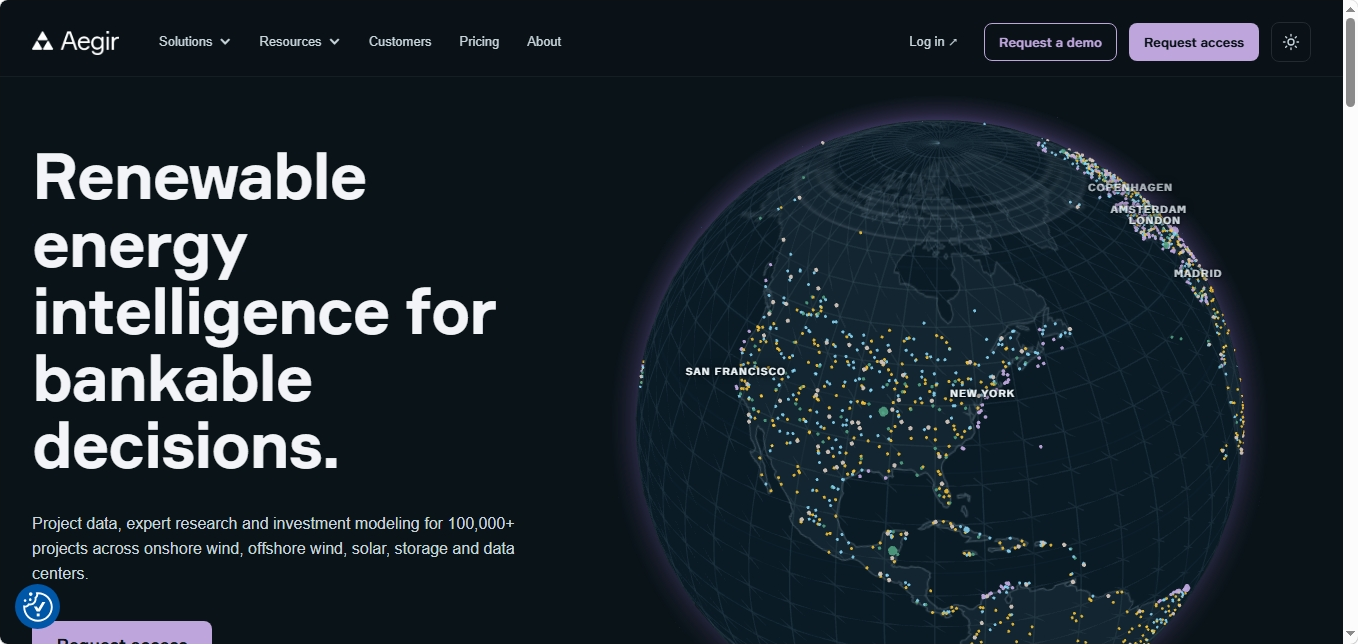This screenshot has width=1358, height=644.
Task: Click the Request a demo button
Action: click(1050, 42)
